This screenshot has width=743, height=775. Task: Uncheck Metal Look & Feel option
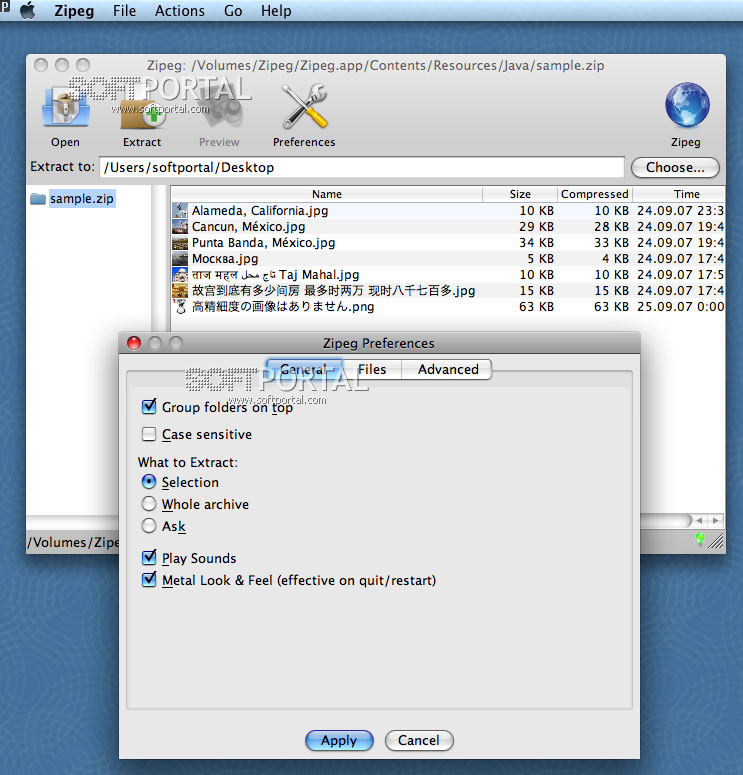(x=149, y=579)
